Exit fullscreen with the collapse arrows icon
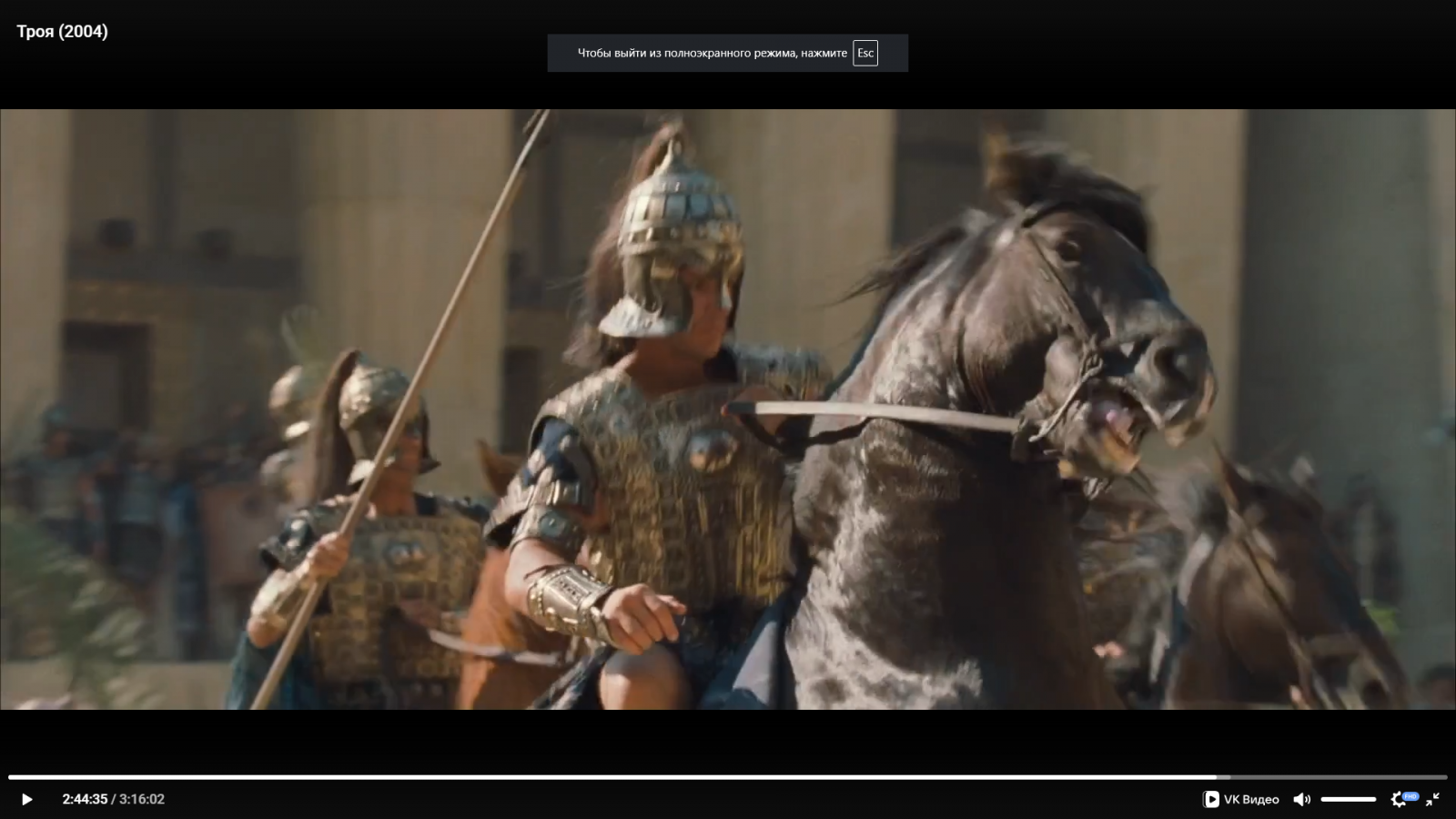The height and width of the screenshot is (819, 1456). click(x=1432, y=799)
